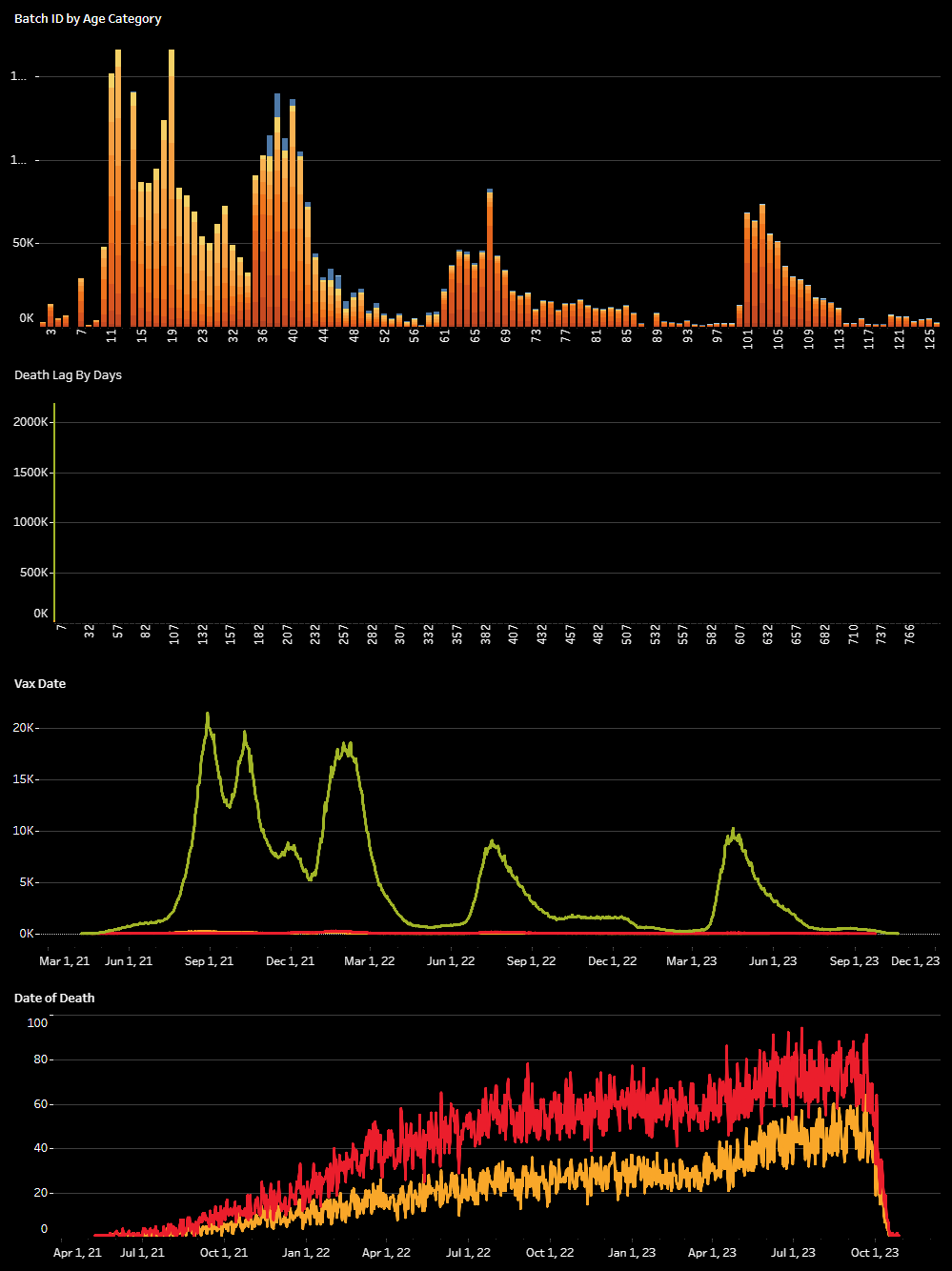Select the tall bar above batch label 19
Viewport: 952px width, 1271px height.
click(x=172, y=188)
